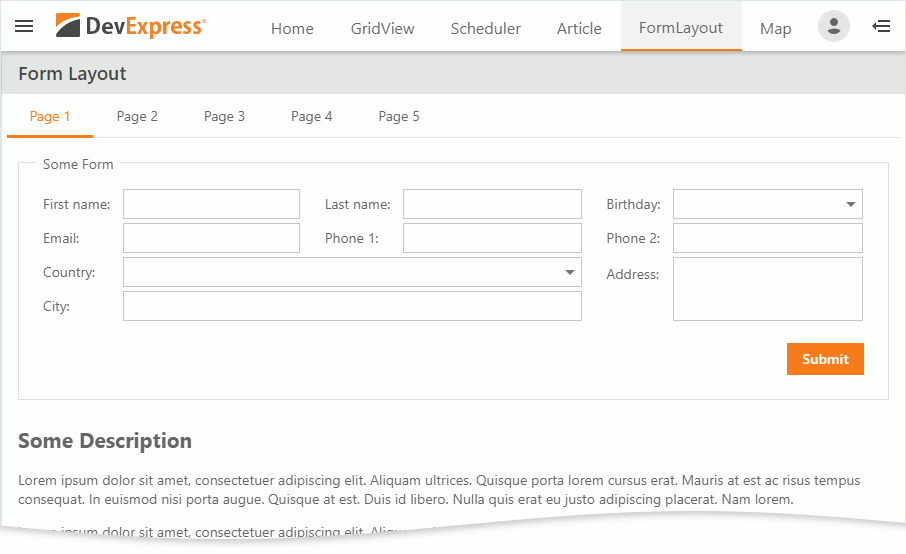The image size is (906, 554).
Task: Expand the Birthday date dropdown
Action: pos(851,204)
